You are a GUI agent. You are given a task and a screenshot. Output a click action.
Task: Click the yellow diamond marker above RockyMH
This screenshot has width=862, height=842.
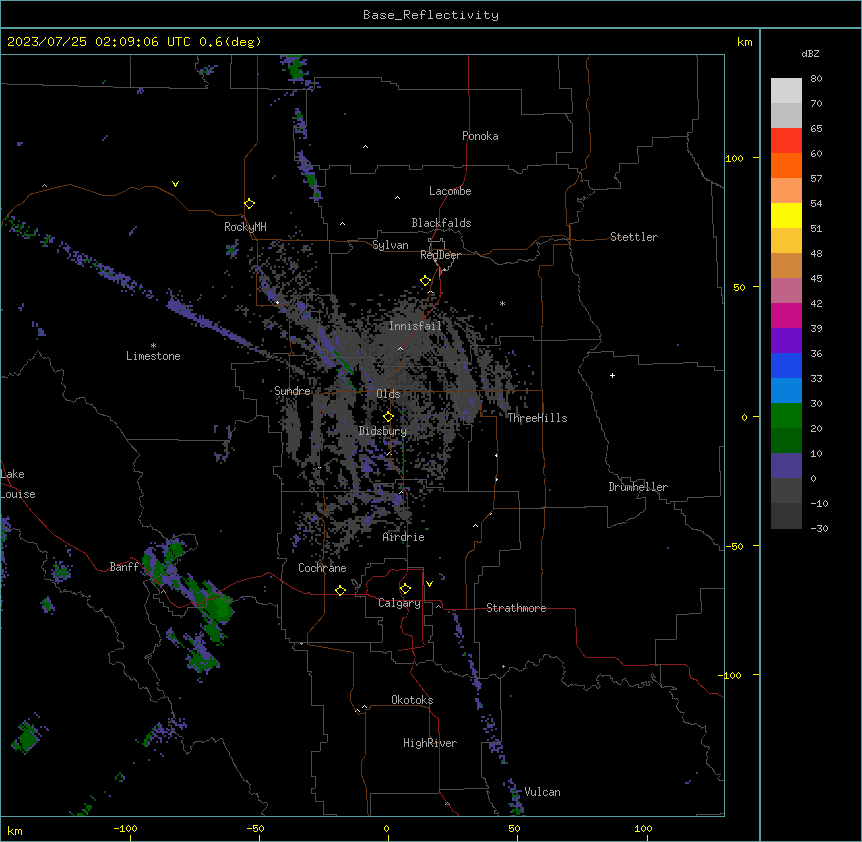(249, 204)
